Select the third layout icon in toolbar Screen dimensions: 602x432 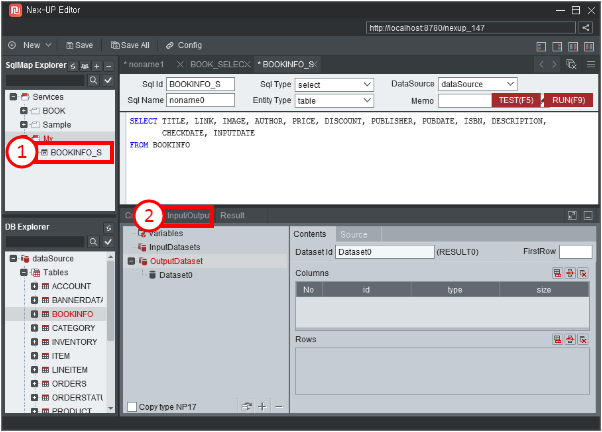pos(573,47)
